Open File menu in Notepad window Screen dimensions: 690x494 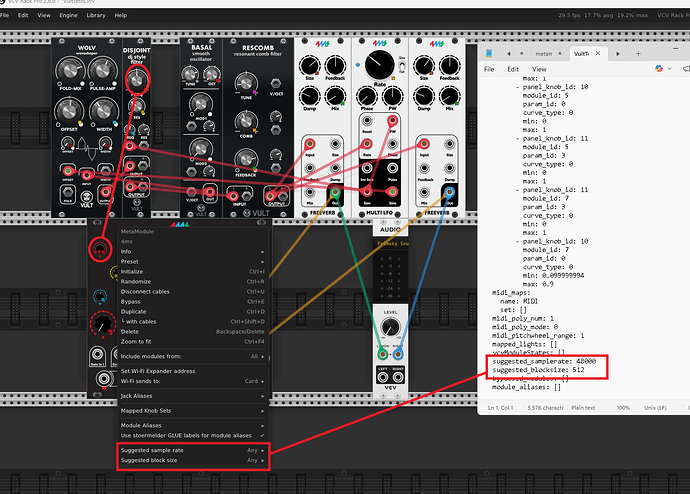click(x=489, y=69)
